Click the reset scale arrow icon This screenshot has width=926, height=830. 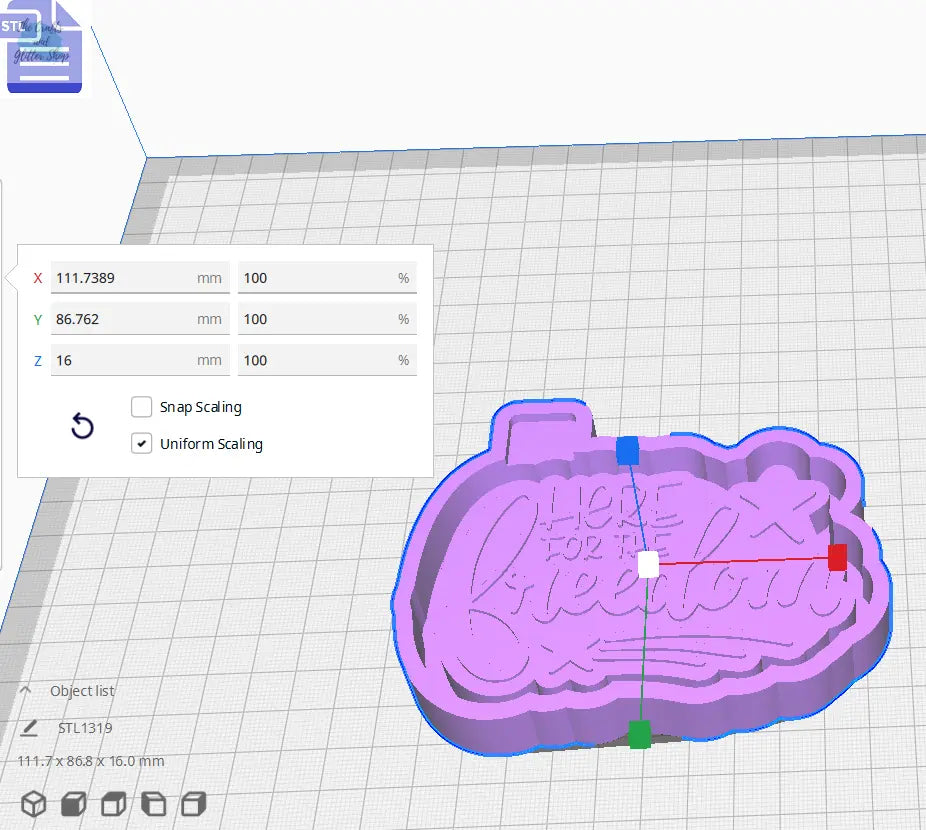[x=81, y=426]
